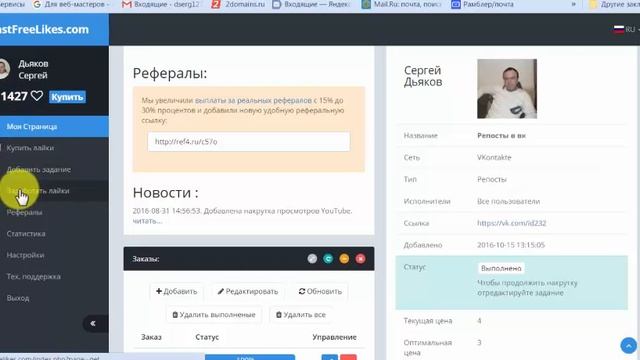This screenshot has height=360, width=640.
Task: Click the order's 100% progress bar
Action: [x=250, y=358]
